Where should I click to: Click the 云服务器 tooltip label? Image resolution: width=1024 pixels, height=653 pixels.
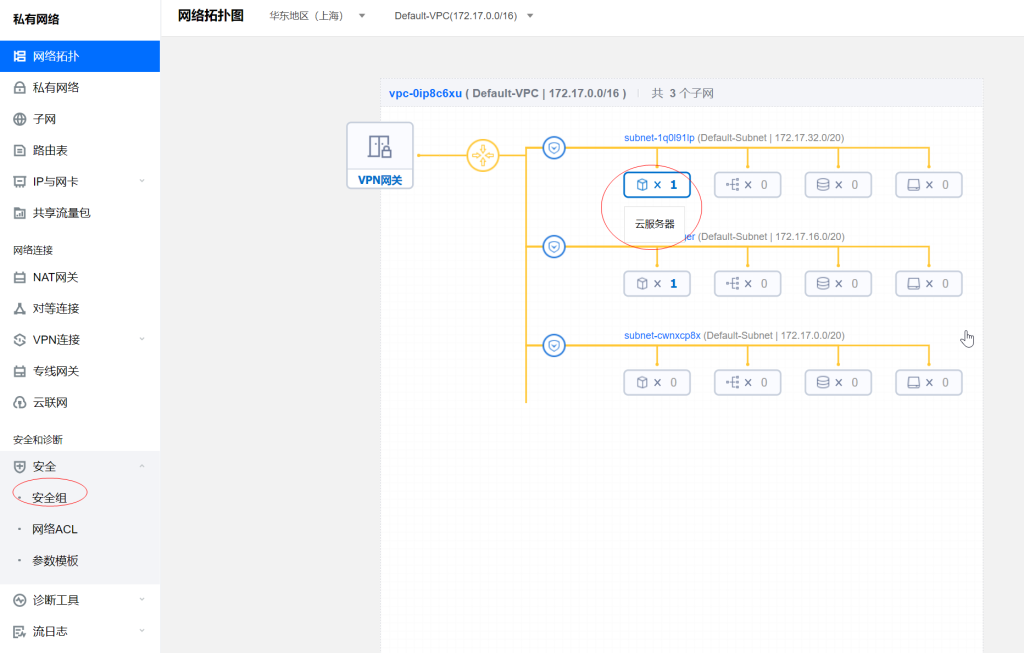click(x=654, y=224)
